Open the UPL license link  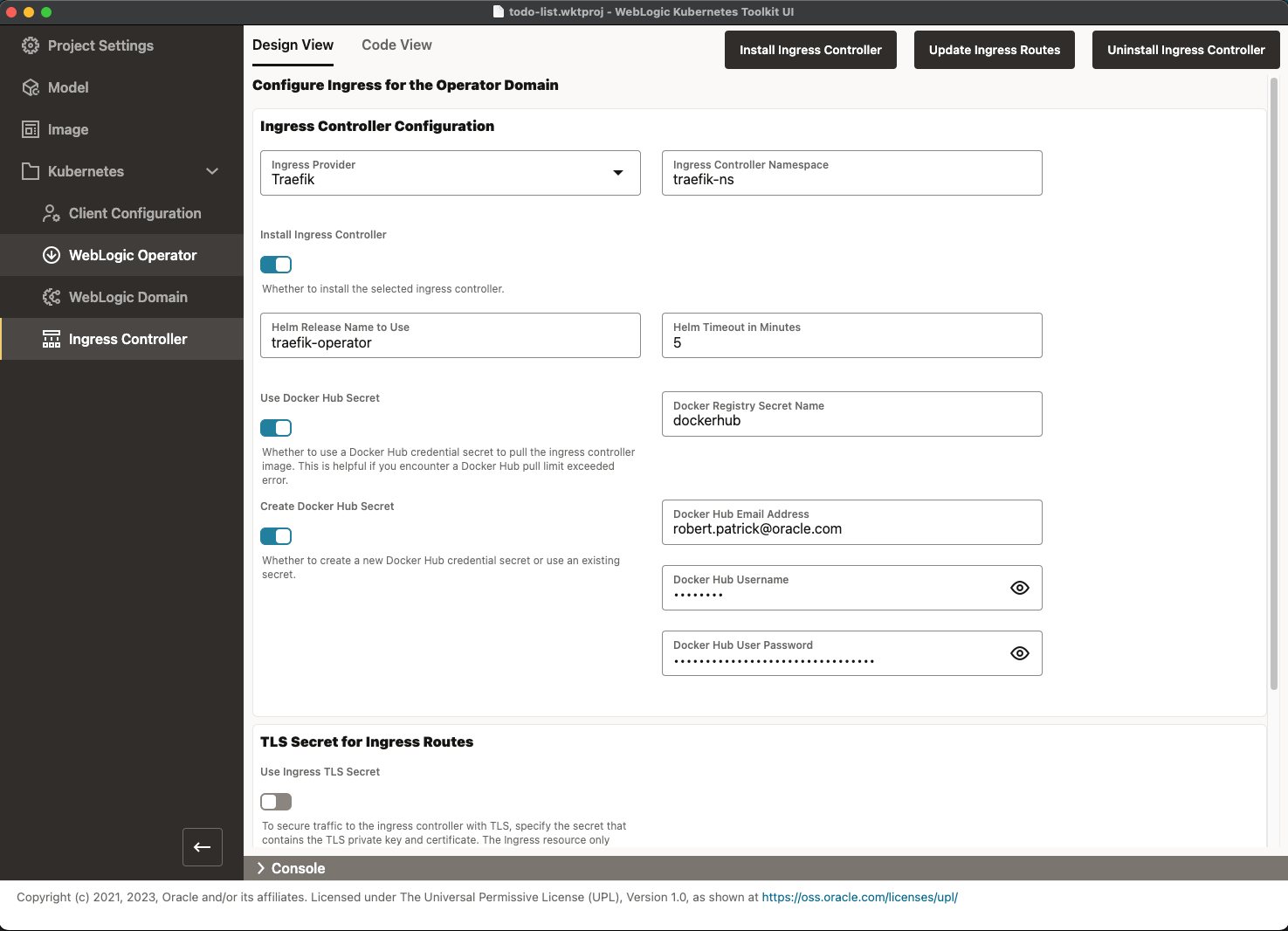click(x=859, y=897)
